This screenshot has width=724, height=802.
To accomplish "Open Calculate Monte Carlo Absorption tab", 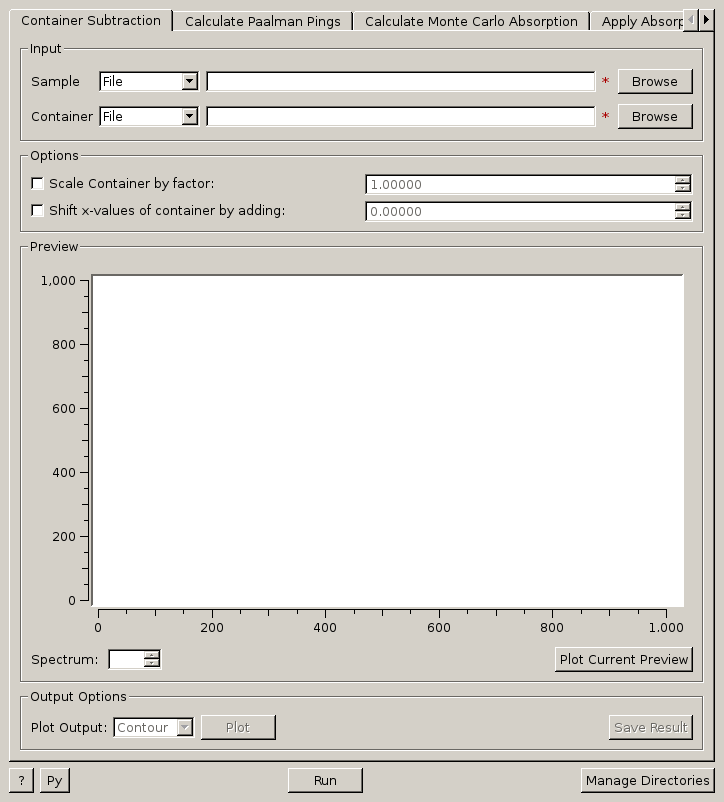I will coord(471,21).
